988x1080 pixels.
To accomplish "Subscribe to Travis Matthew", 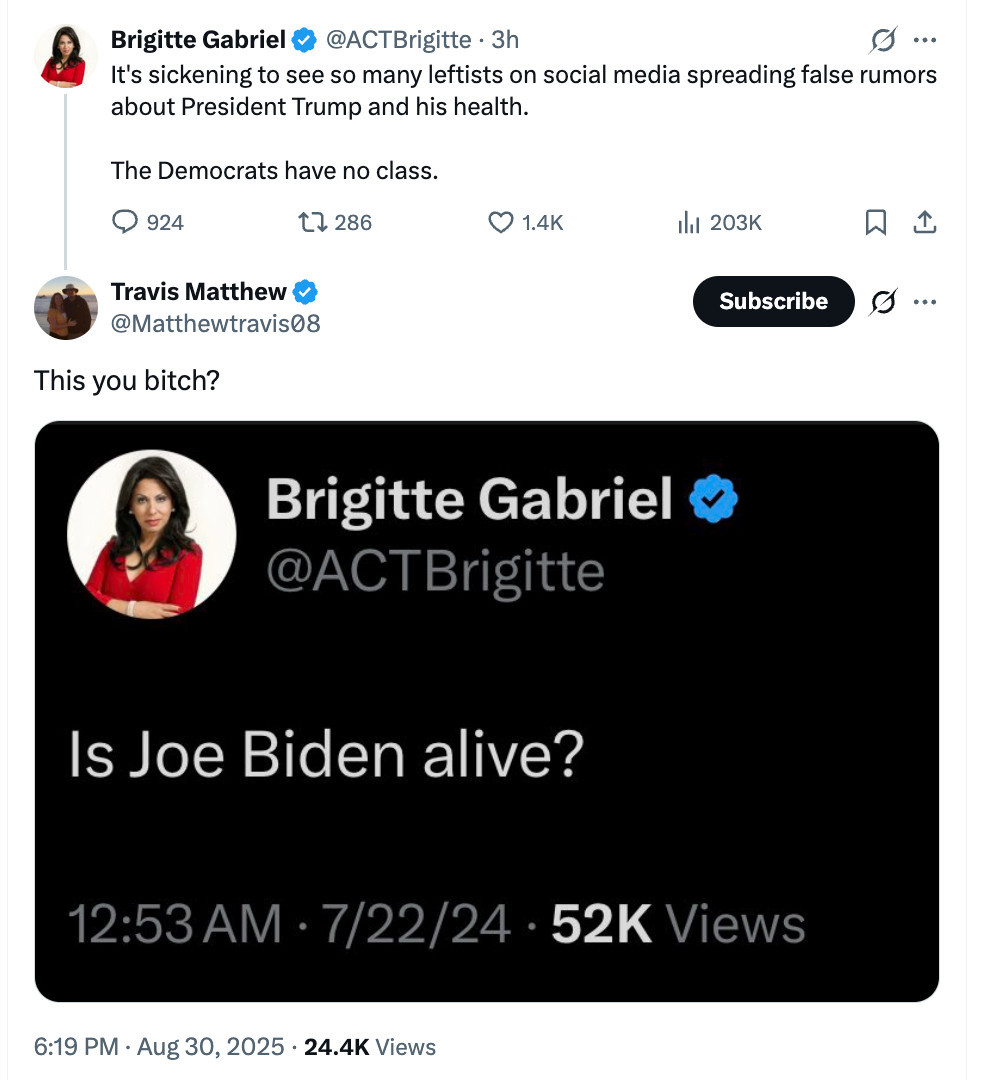I will point(773,301).
